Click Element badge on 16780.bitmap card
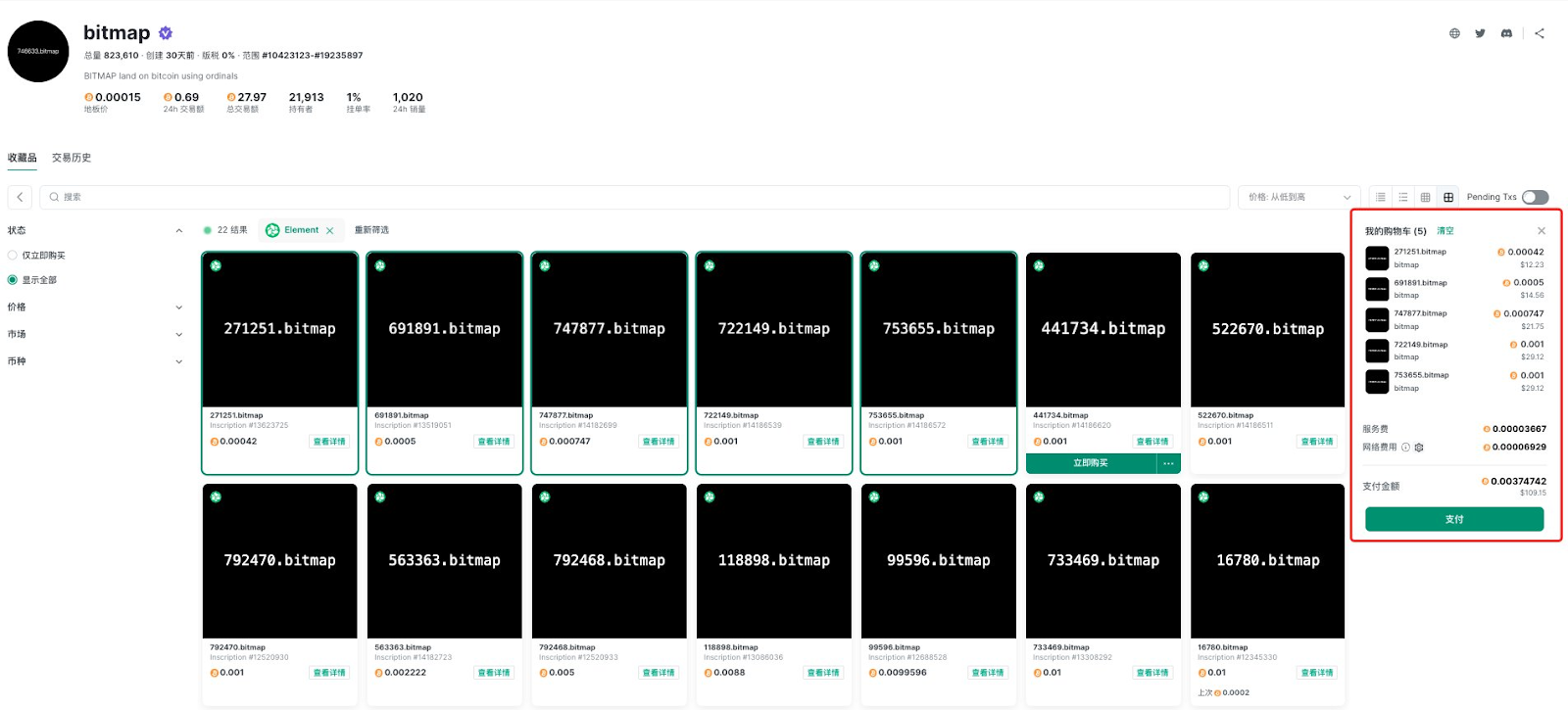The image size is (1568, 710). click(x=1203, y=497)
